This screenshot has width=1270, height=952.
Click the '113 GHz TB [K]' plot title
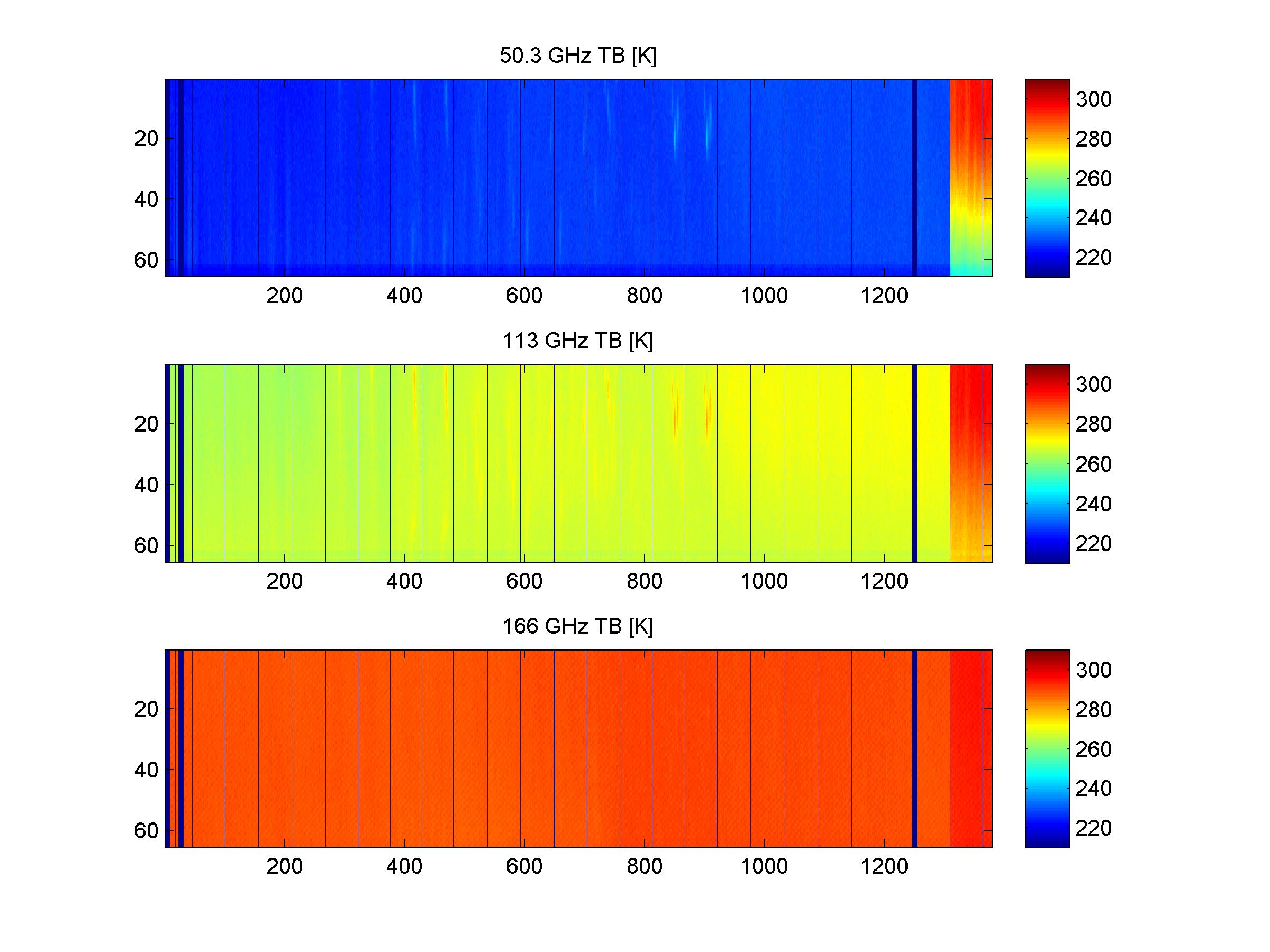[578, 341]
